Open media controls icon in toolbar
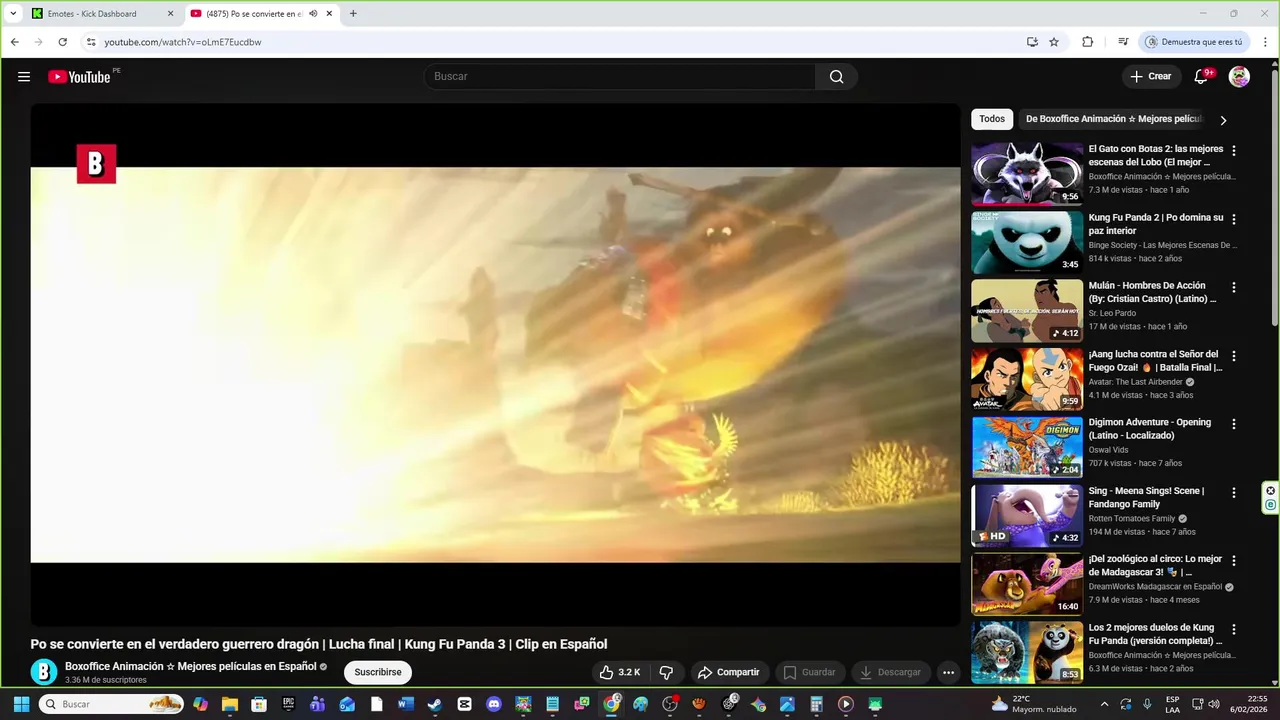The width and height of the screenshot is (1280, 720). coord(1123,42)
